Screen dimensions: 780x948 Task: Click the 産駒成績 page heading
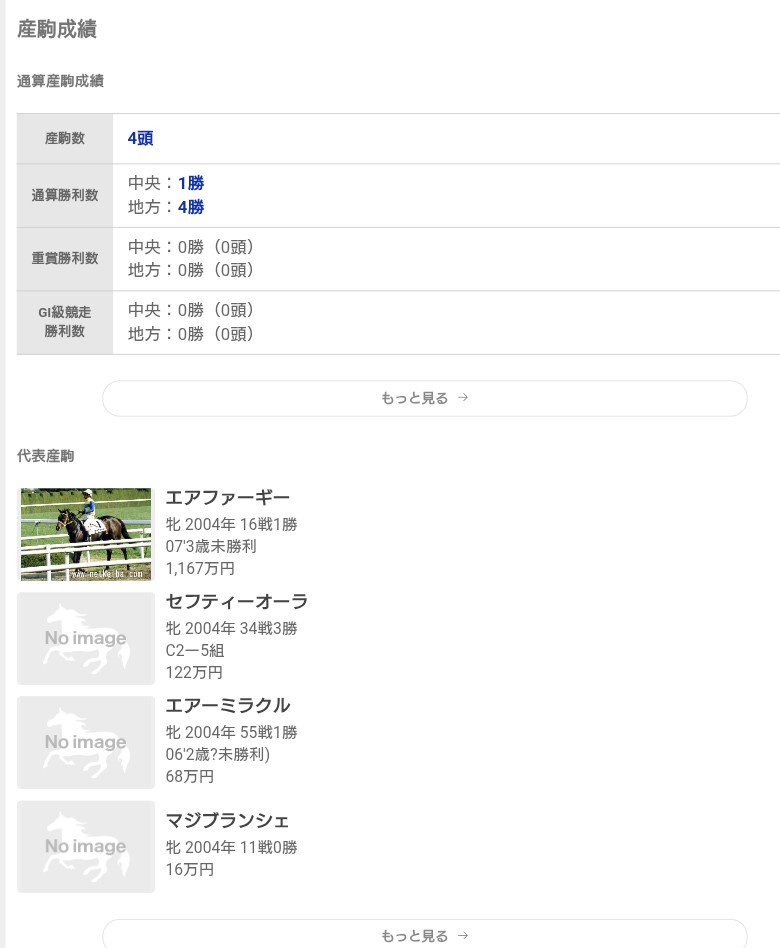coord(57,30)
